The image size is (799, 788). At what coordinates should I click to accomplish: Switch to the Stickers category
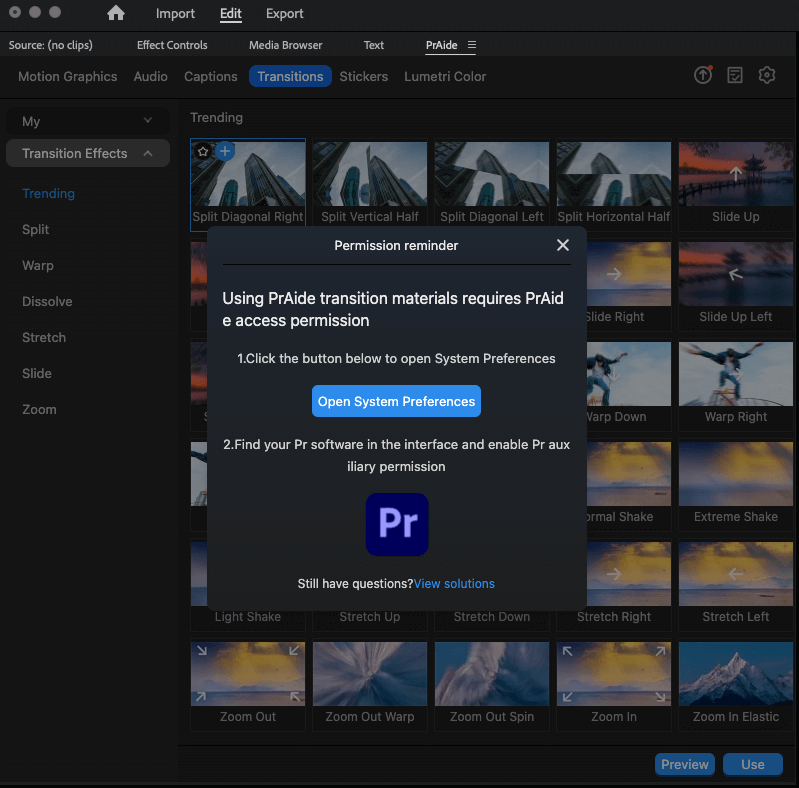click(x=363, y=76)
